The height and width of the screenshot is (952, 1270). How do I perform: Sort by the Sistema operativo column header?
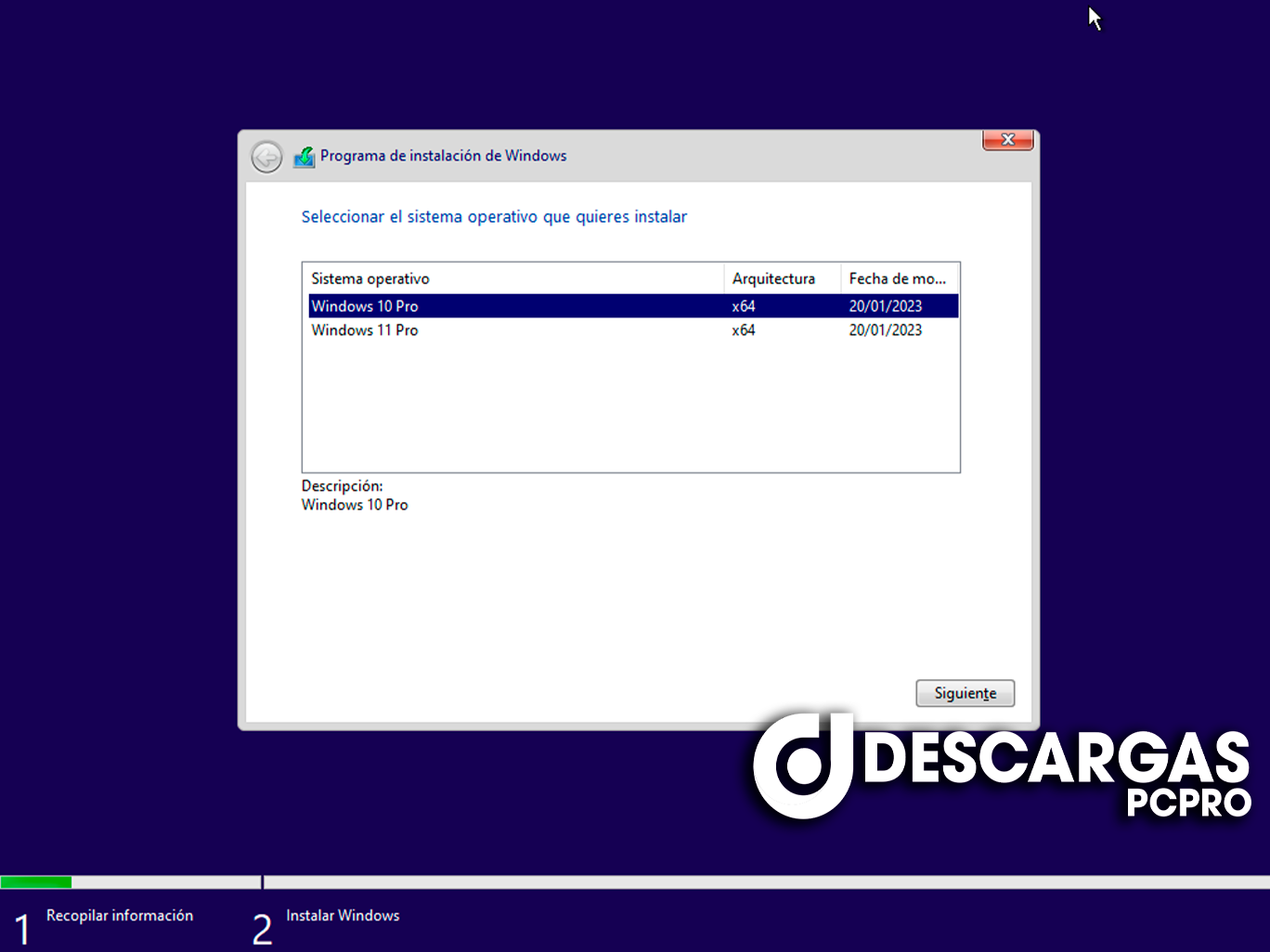370,278
